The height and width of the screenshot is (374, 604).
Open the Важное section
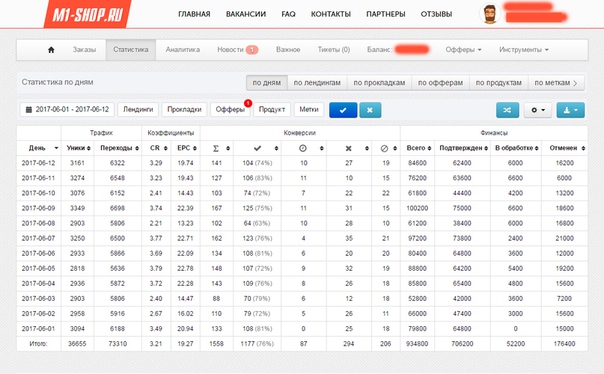pyautogui.click(x=288, y=50)
